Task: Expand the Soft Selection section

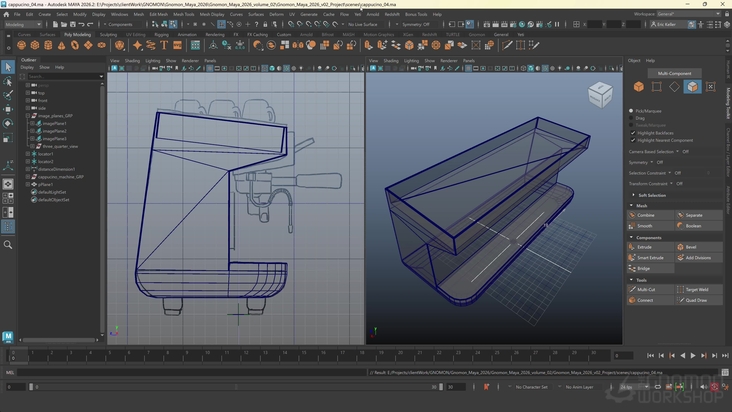Action: click(x=633, y=195)
